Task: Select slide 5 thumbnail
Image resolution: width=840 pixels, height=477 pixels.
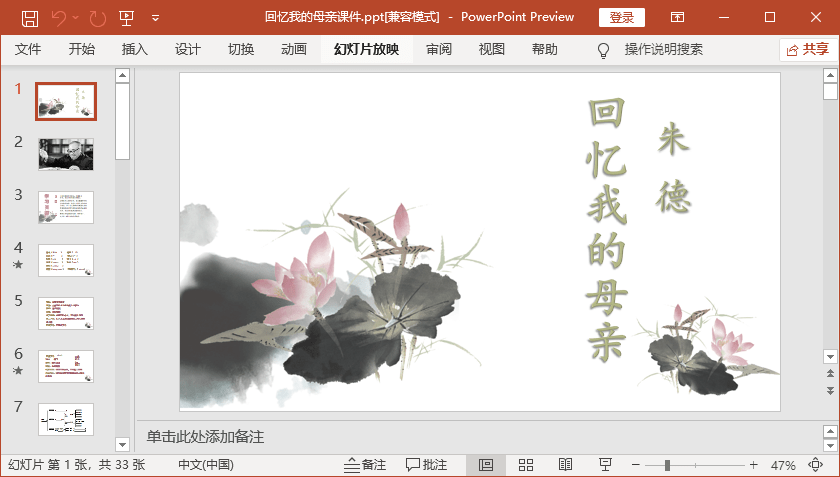Action: [x=66, y=314]
